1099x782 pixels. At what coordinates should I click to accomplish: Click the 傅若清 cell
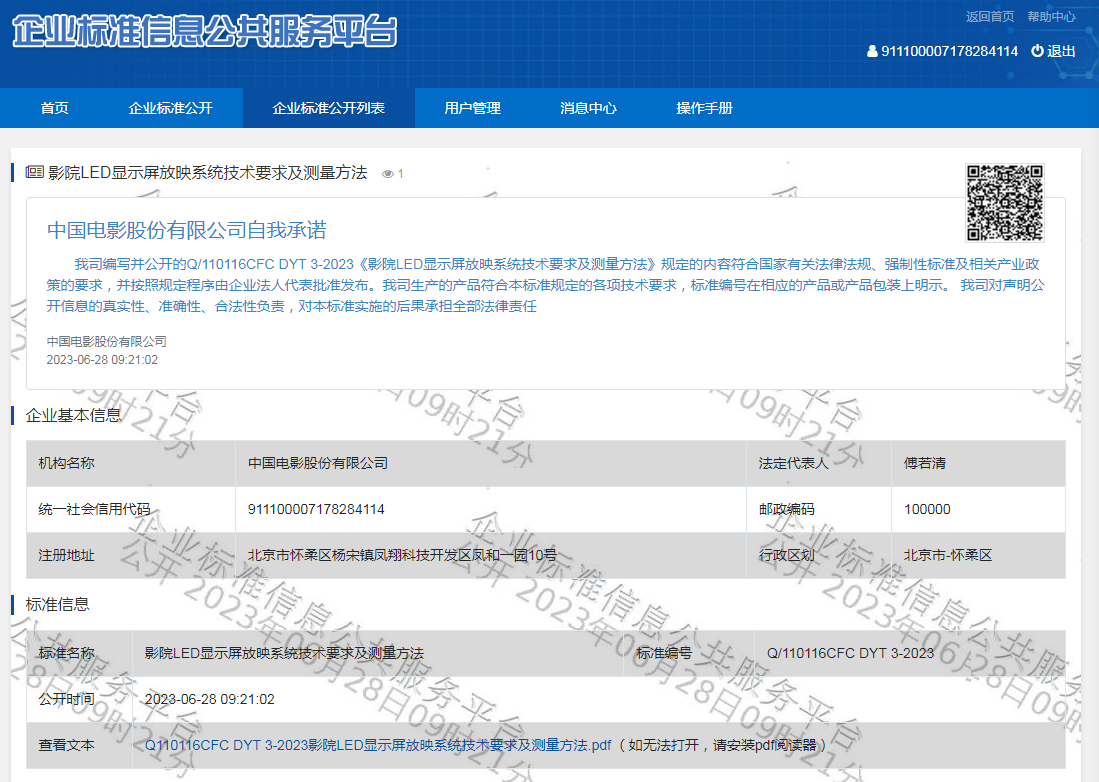[978, 463]
